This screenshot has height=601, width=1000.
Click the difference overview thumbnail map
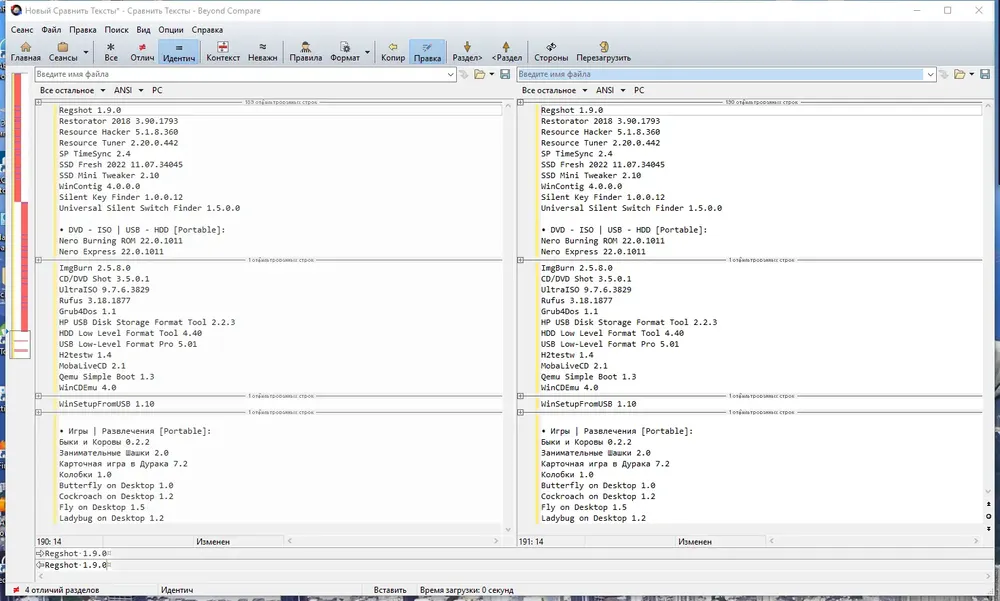(21, 215)
